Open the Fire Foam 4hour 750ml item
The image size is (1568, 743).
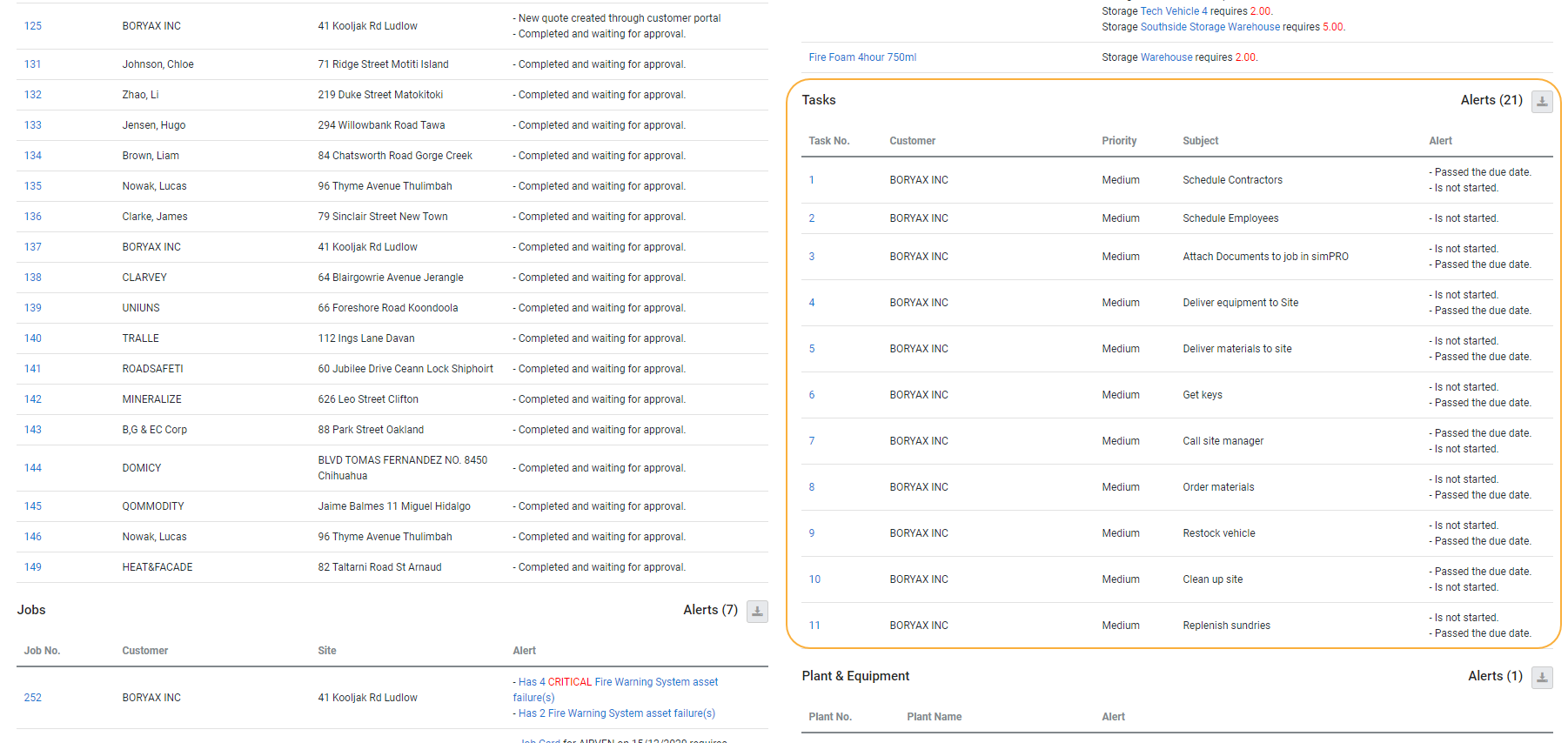click(x=861, y=57)
